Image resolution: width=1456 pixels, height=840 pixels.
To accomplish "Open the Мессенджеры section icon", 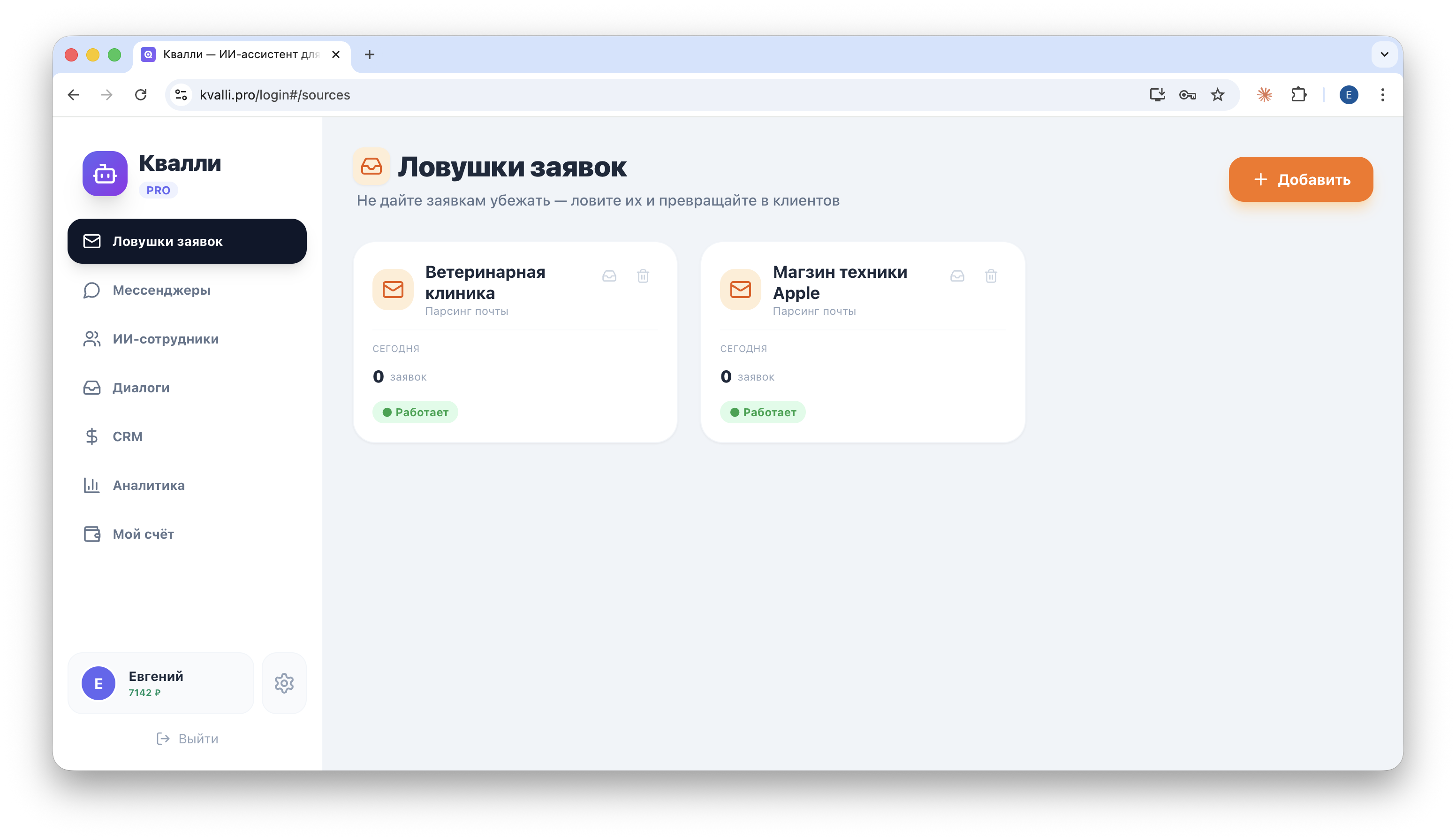I will coord(91,290).
